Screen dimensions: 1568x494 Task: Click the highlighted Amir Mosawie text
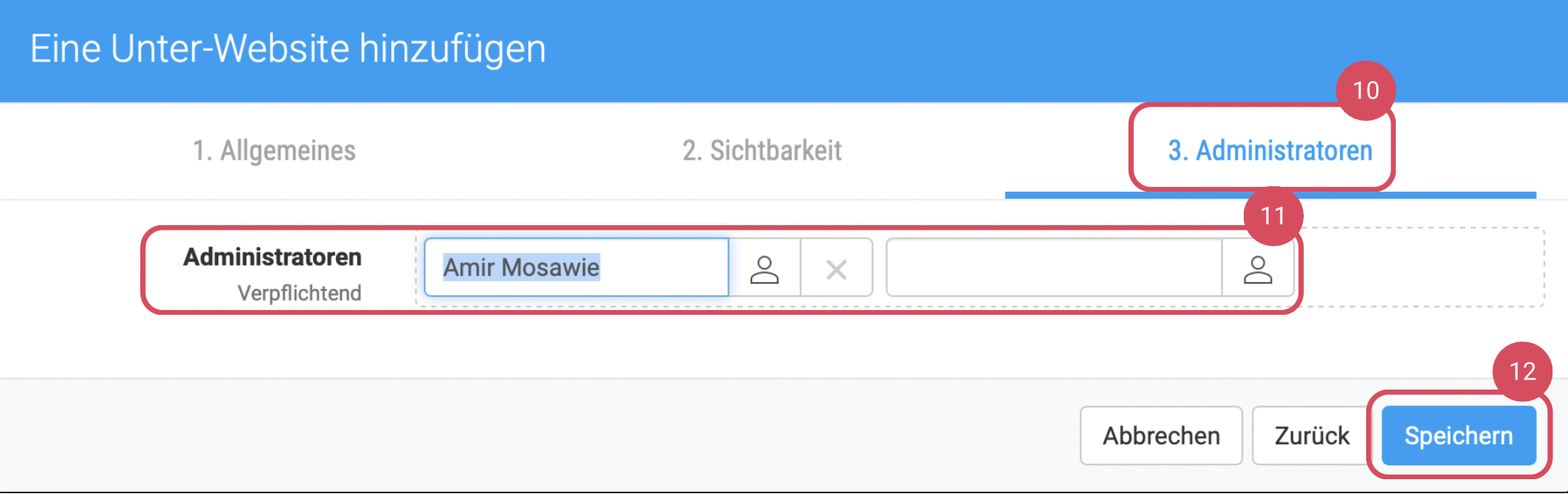[x=521, y=267]
